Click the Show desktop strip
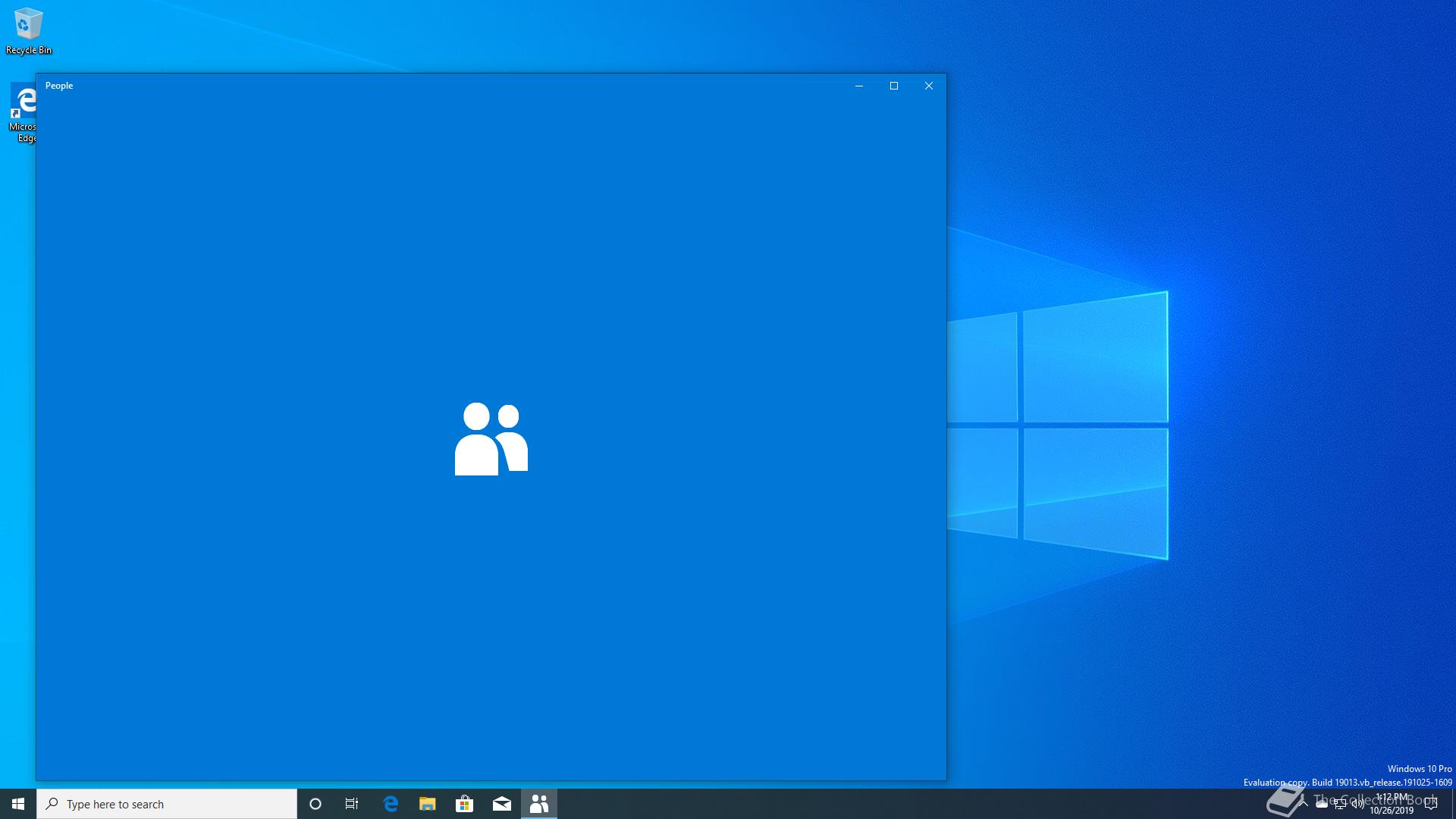The image size is (1456, 819). click(x=1453, y=804)
